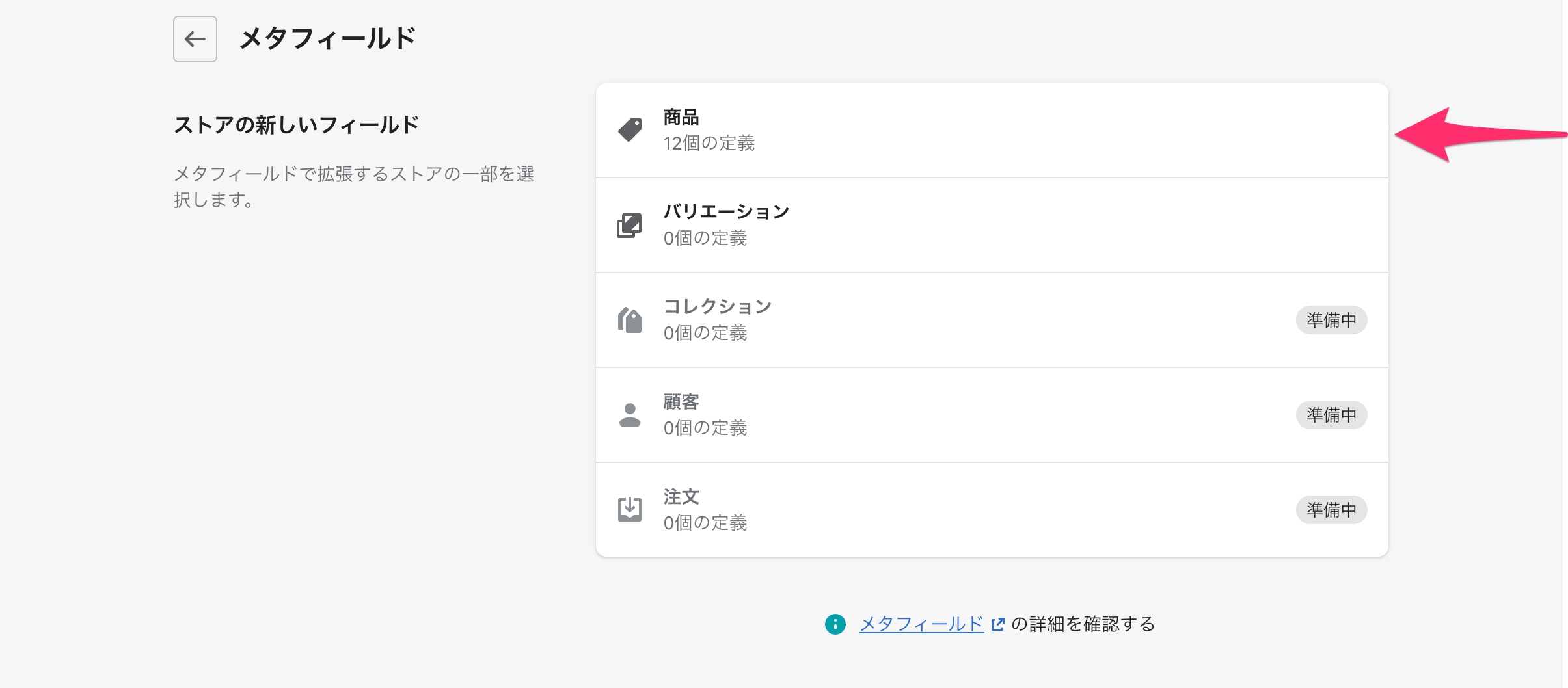Click the product tag icon
Viewport: 1568px width, 688px height.
tap(630, 130)
